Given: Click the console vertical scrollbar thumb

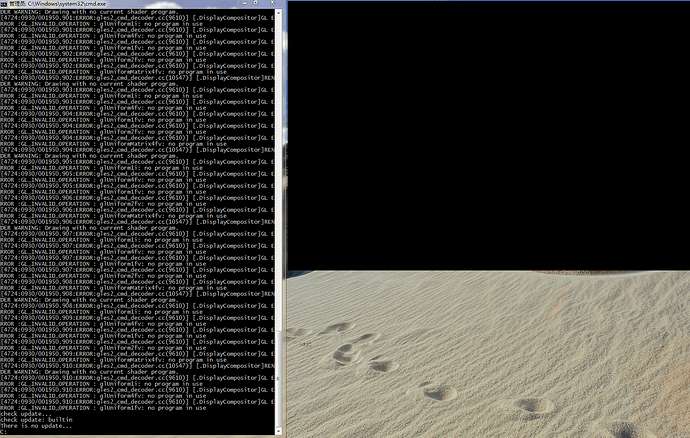Looking at the screenshot, I should pyautogui.click(x=278, y=379).
